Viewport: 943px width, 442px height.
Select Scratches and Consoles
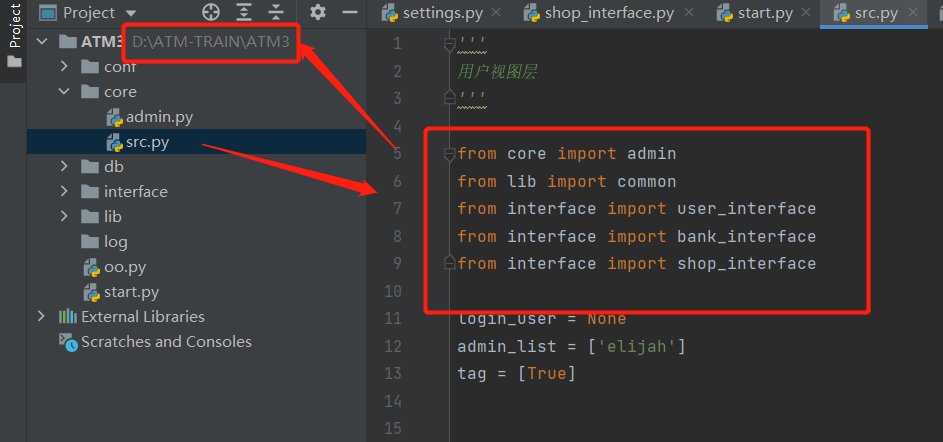click(x=166, y=342)
